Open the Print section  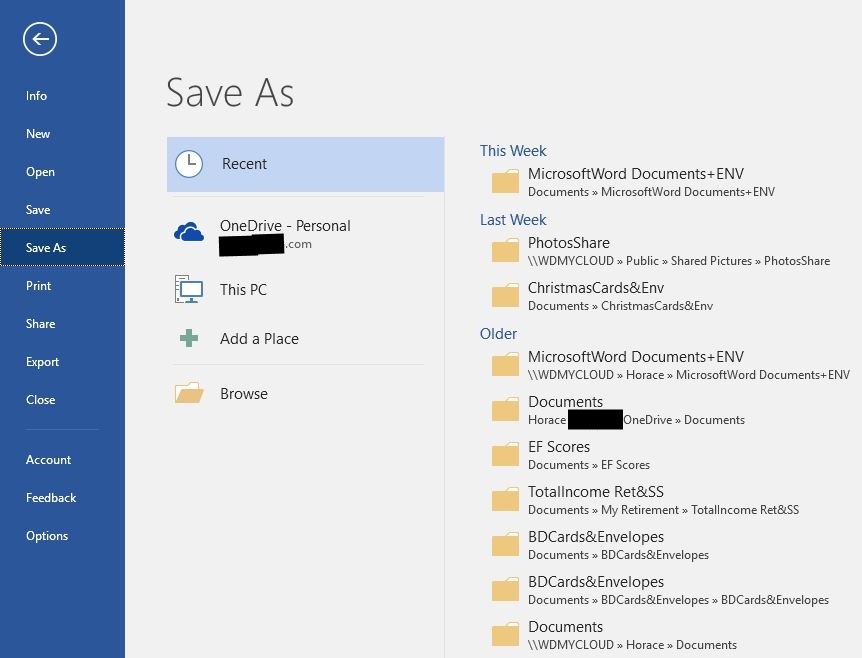38,285
